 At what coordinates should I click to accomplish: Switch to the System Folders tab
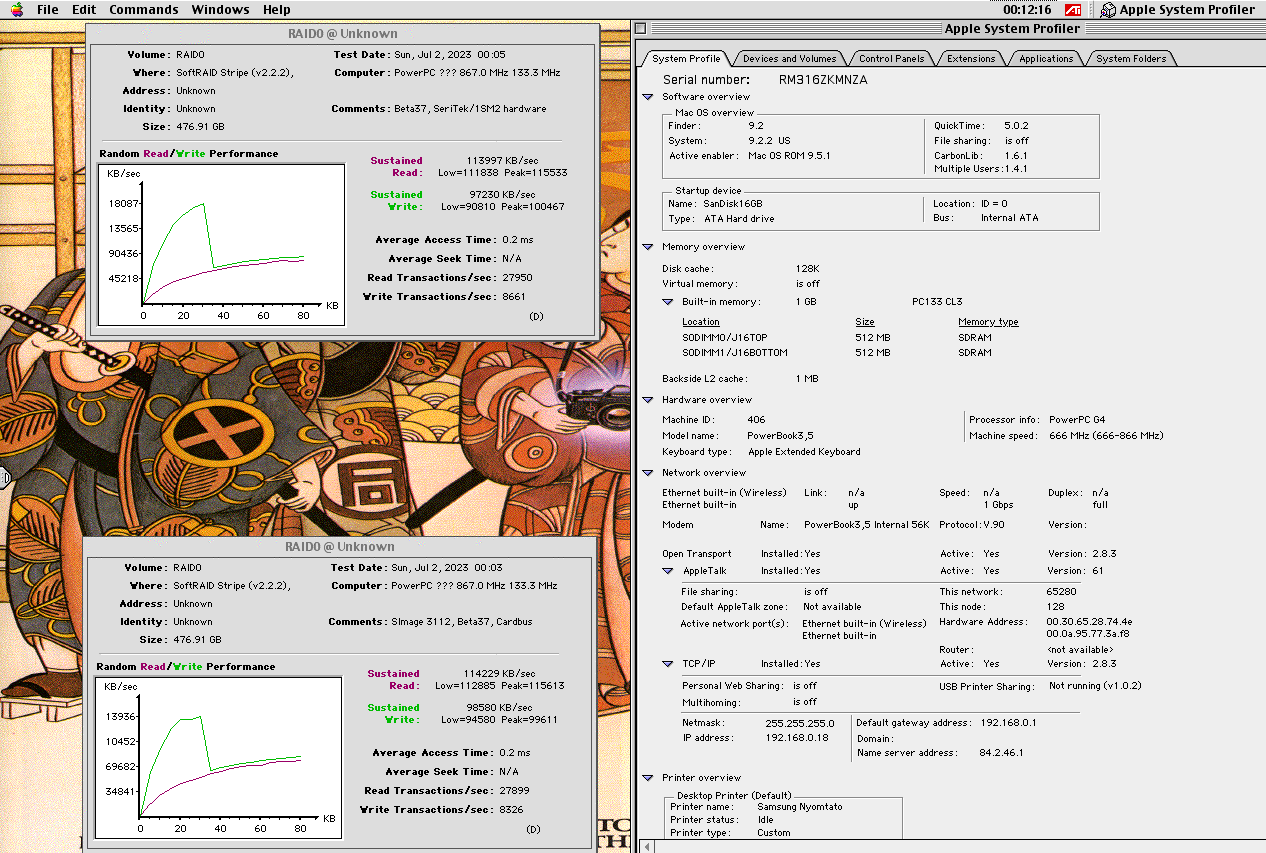tap(1131, 58)
